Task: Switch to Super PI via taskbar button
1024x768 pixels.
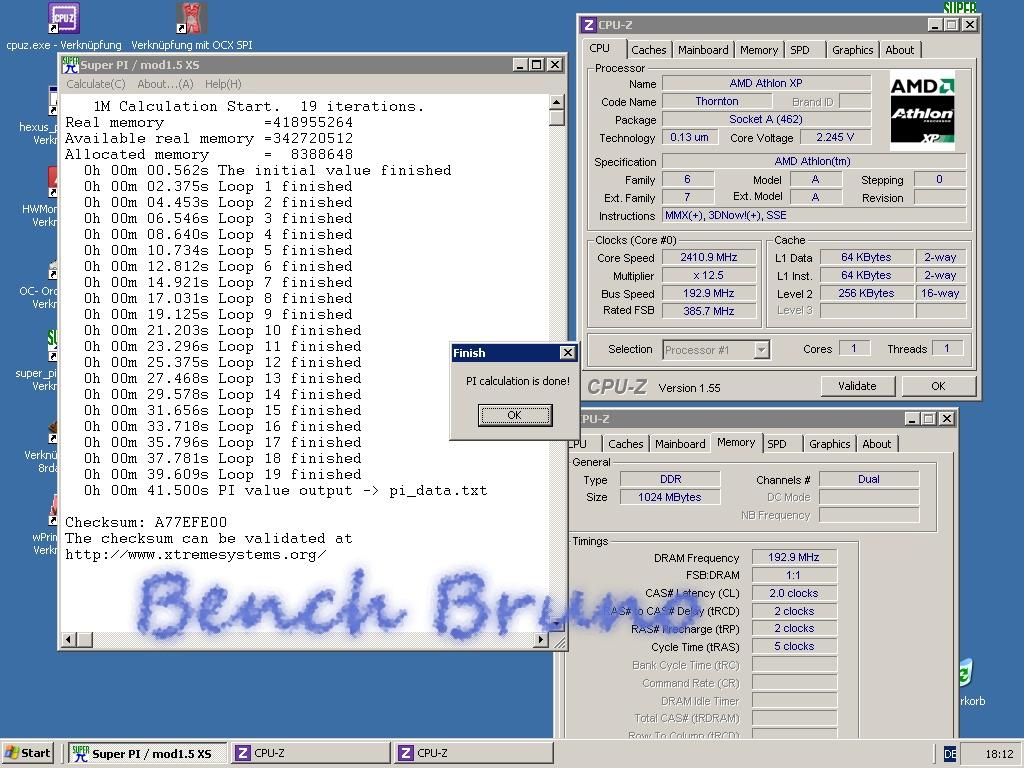Action: pos(147,753)
